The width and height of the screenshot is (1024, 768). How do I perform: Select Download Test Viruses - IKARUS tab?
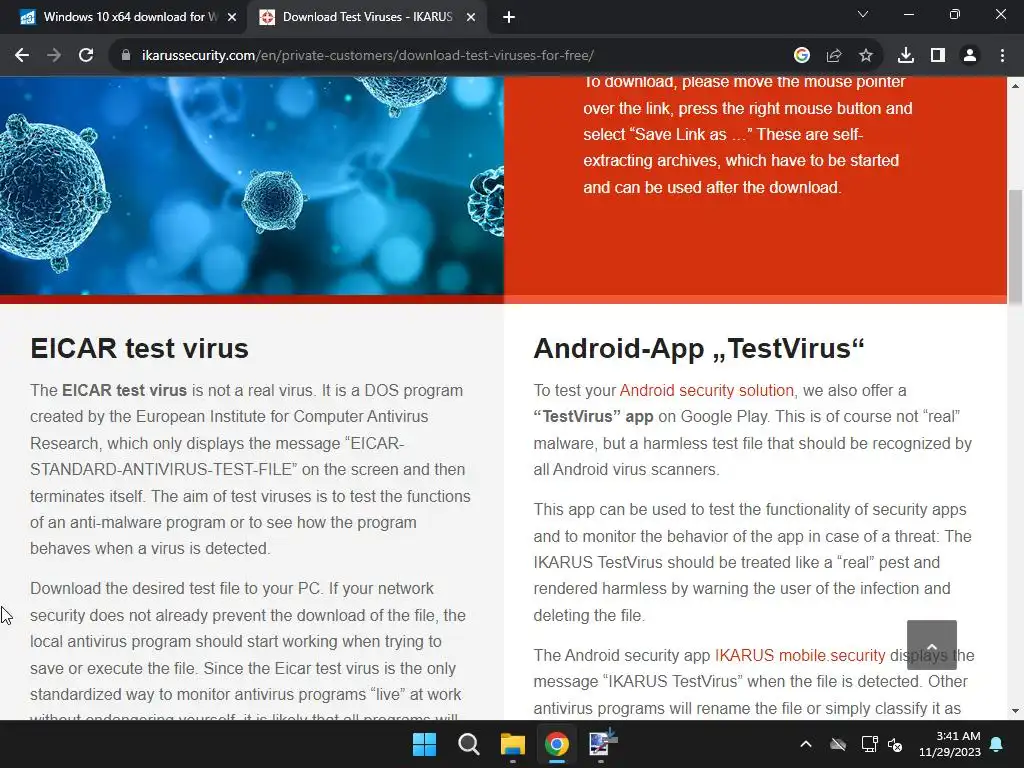(x=367, y=17)
